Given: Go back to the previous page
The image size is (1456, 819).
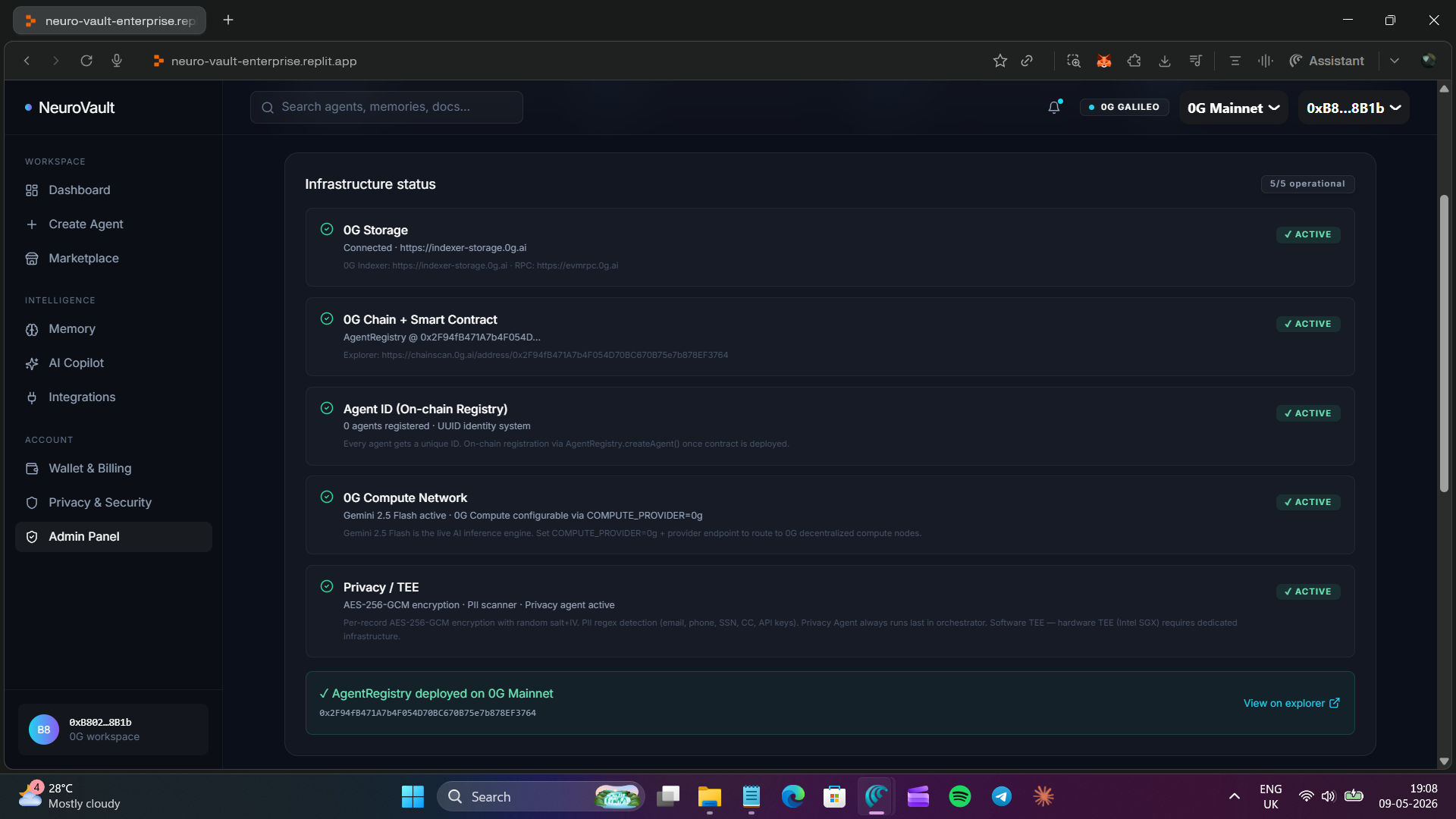Looking at the screenshot, I should (x=27, y=61).
